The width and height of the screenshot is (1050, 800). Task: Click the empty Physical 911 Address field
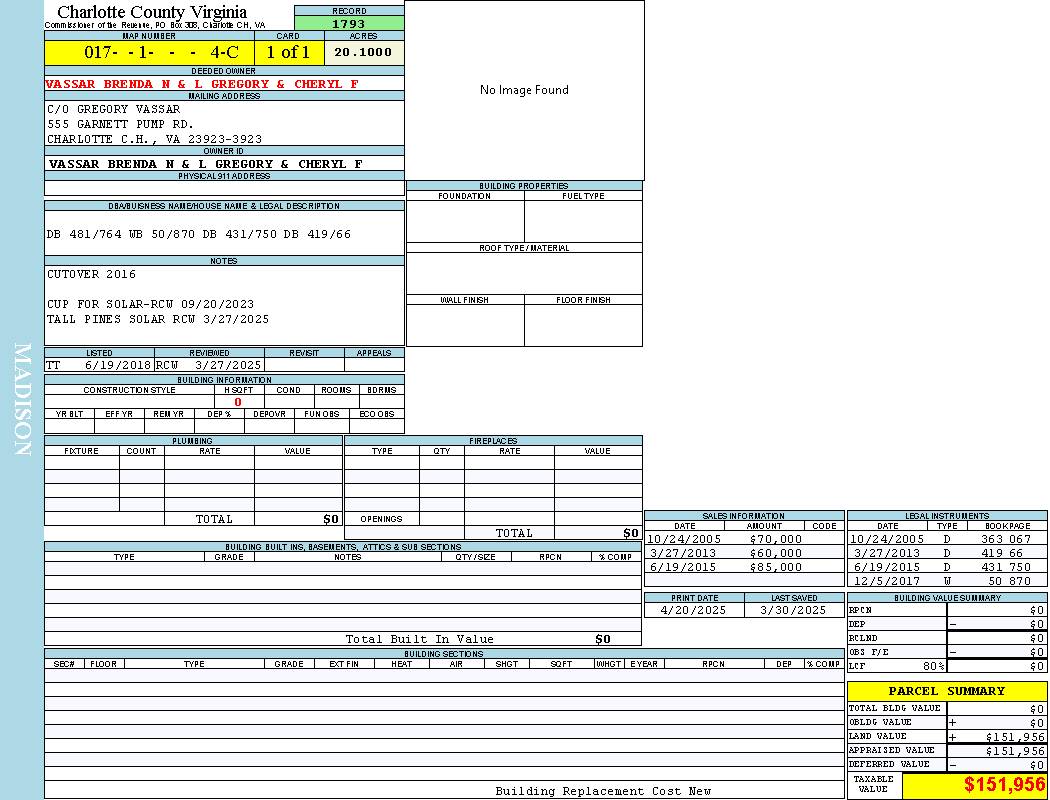coord(224,188)
